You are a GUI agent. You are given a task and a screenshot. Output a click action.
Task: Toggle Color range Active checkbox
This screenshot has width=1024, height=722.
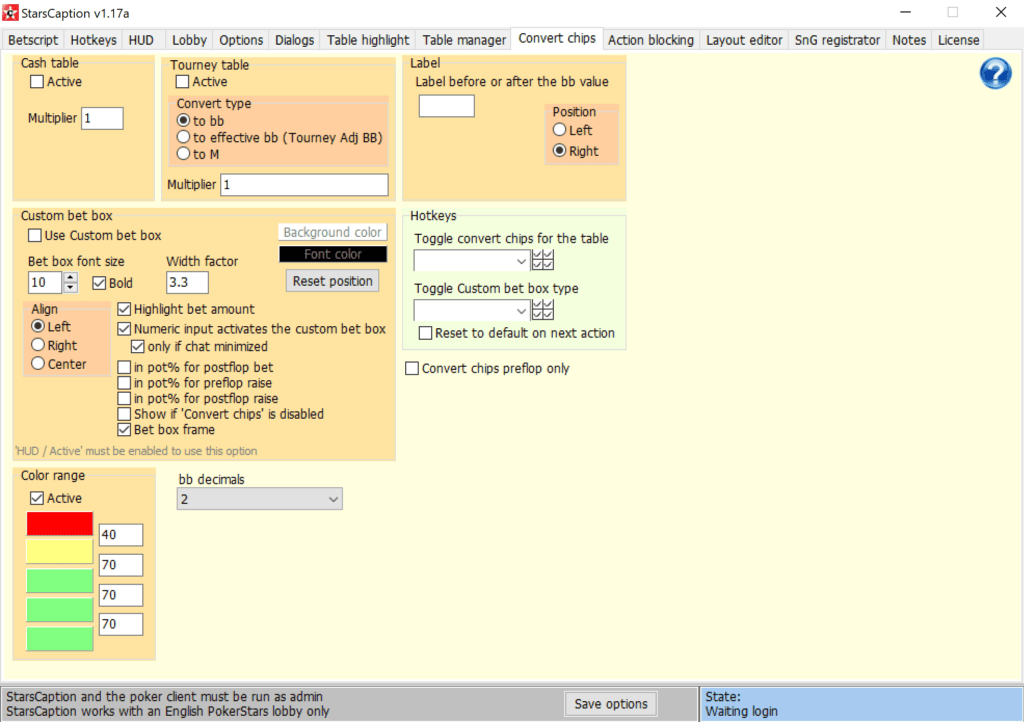(x=37, y=499)
